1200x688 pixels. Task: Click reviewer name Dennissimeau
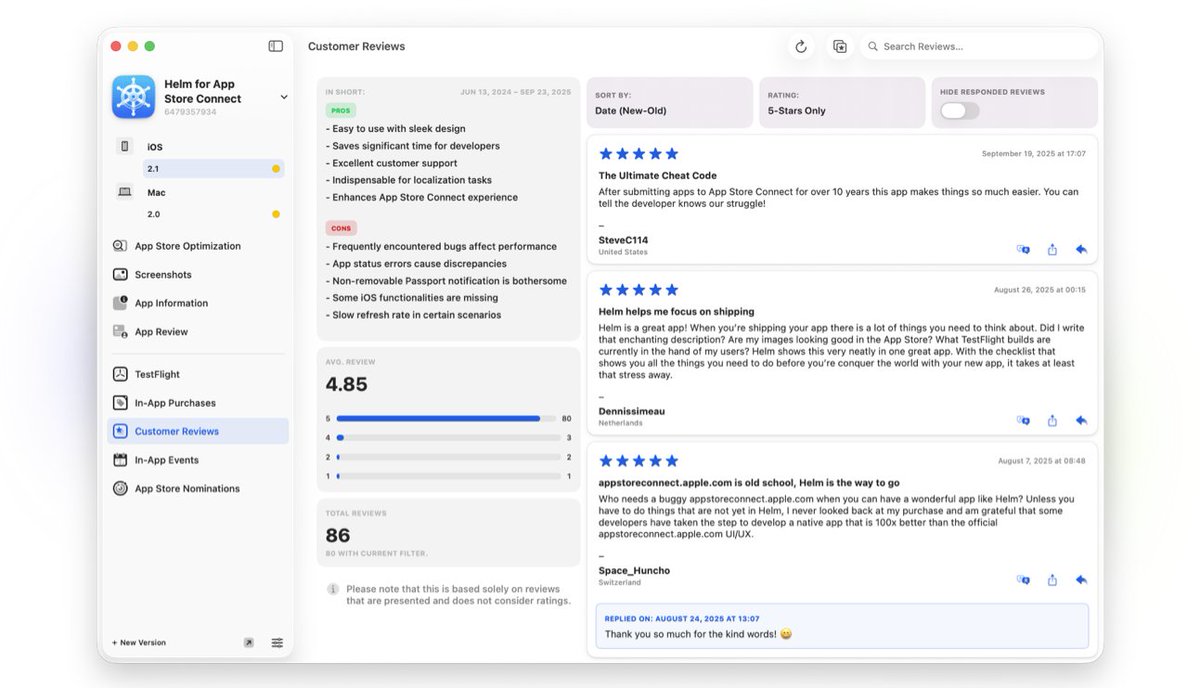pos(632,411)
